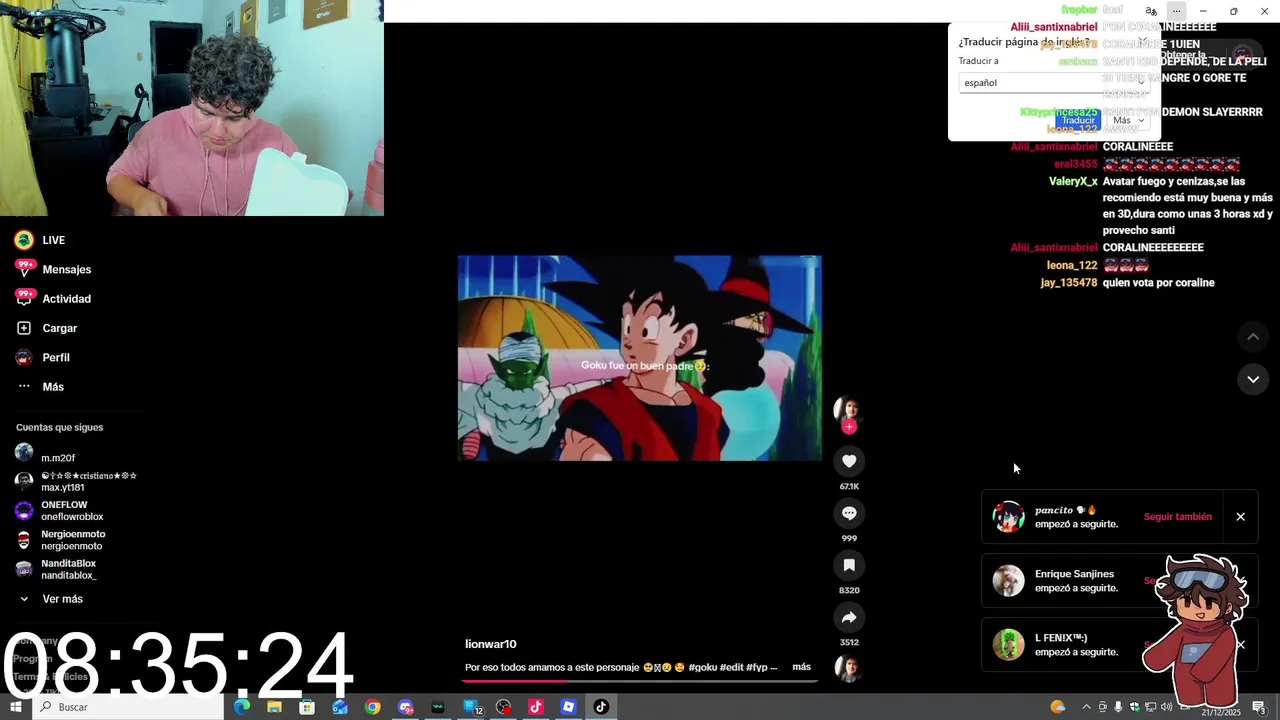
Task: Click Seguir también for pancito
Action: pos(1177,517)
